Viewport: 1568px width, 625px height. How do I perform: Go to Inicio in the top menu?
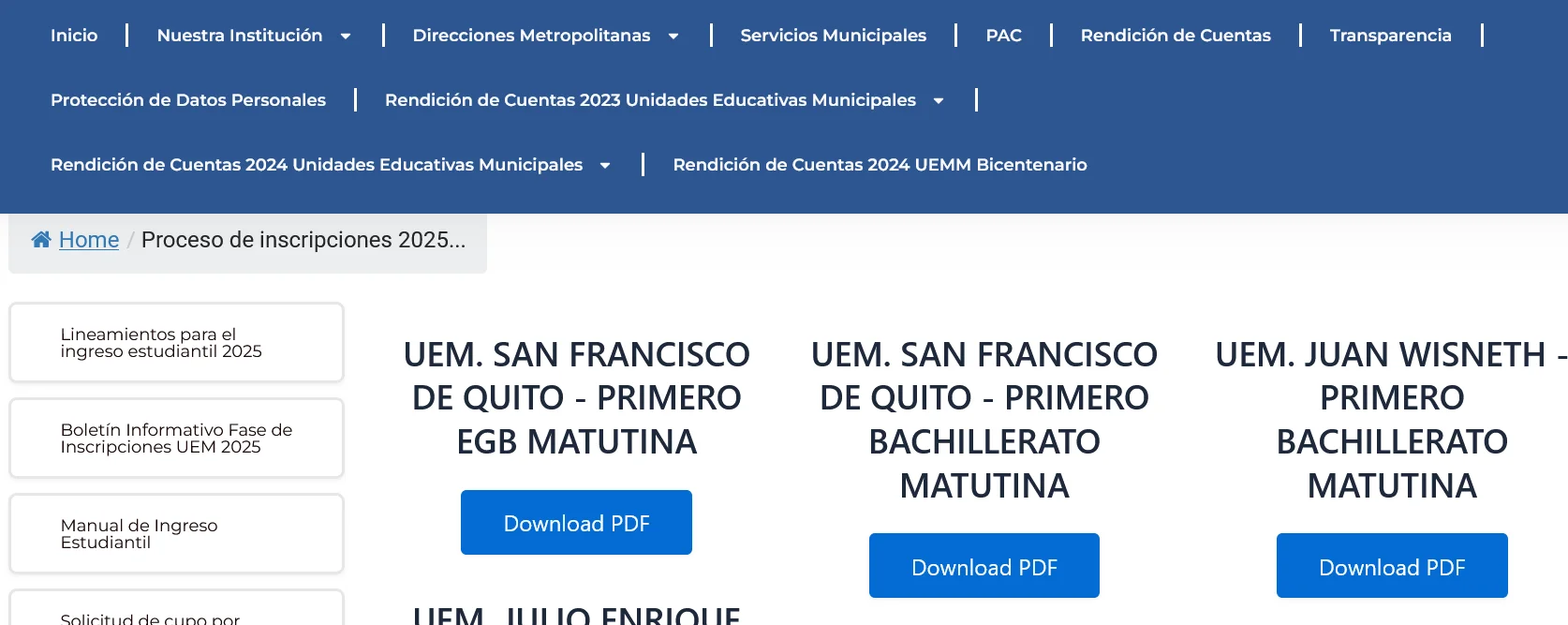click(x=74, y=36)
